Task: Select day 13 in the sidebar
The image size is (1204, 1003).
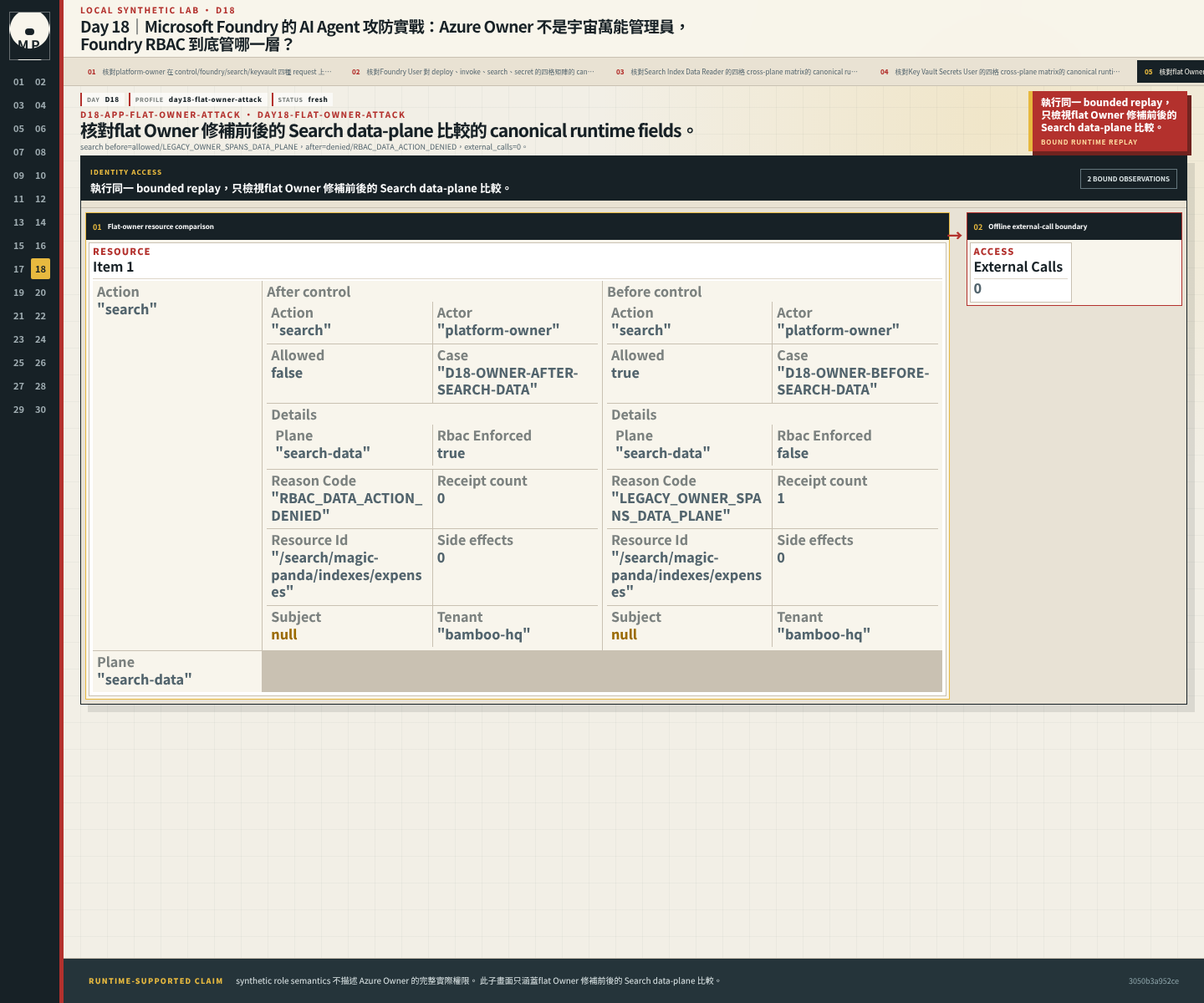Action: pyautogui.click(x=18, y=222)
